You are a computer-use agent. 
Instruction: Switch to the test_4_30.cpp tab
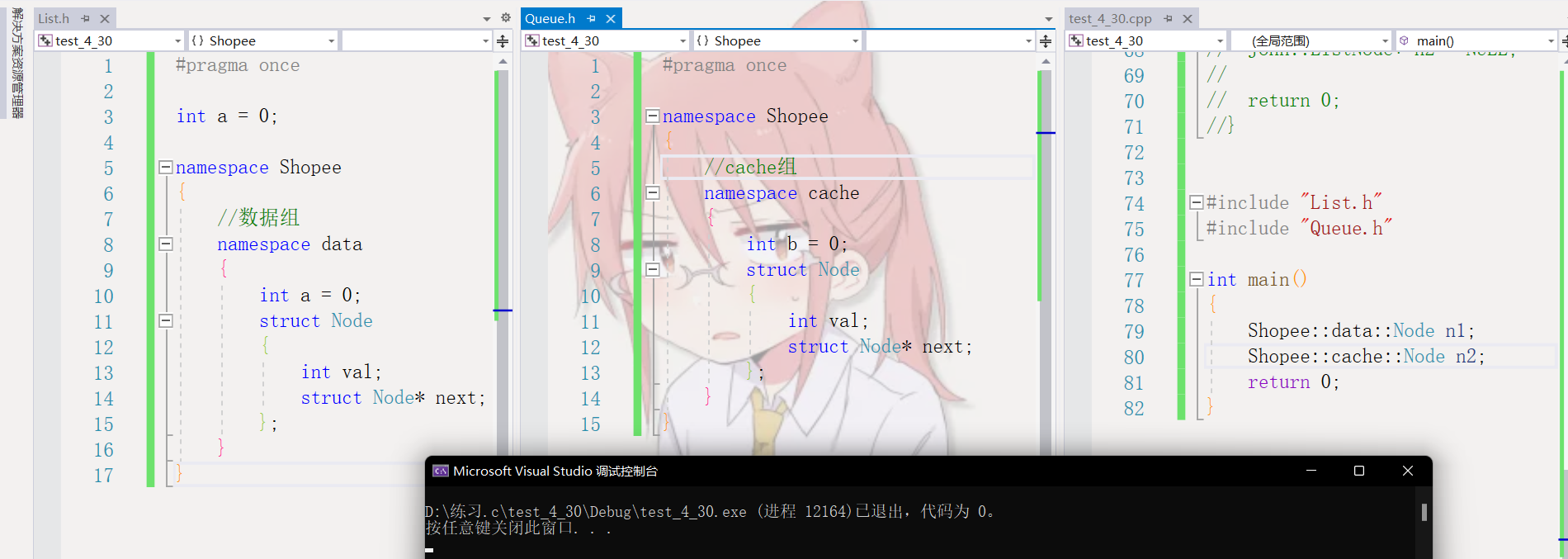1110,18
